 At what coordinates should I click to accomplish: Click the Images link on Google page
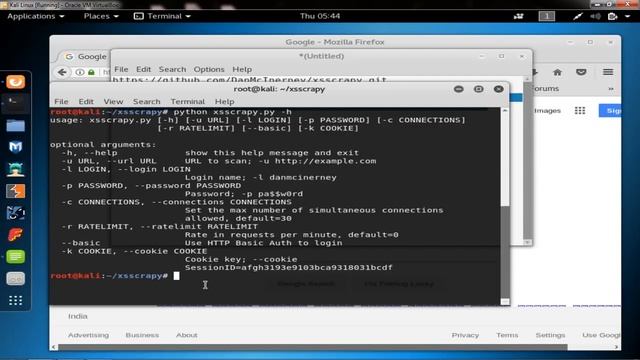[x=547, y=111]
